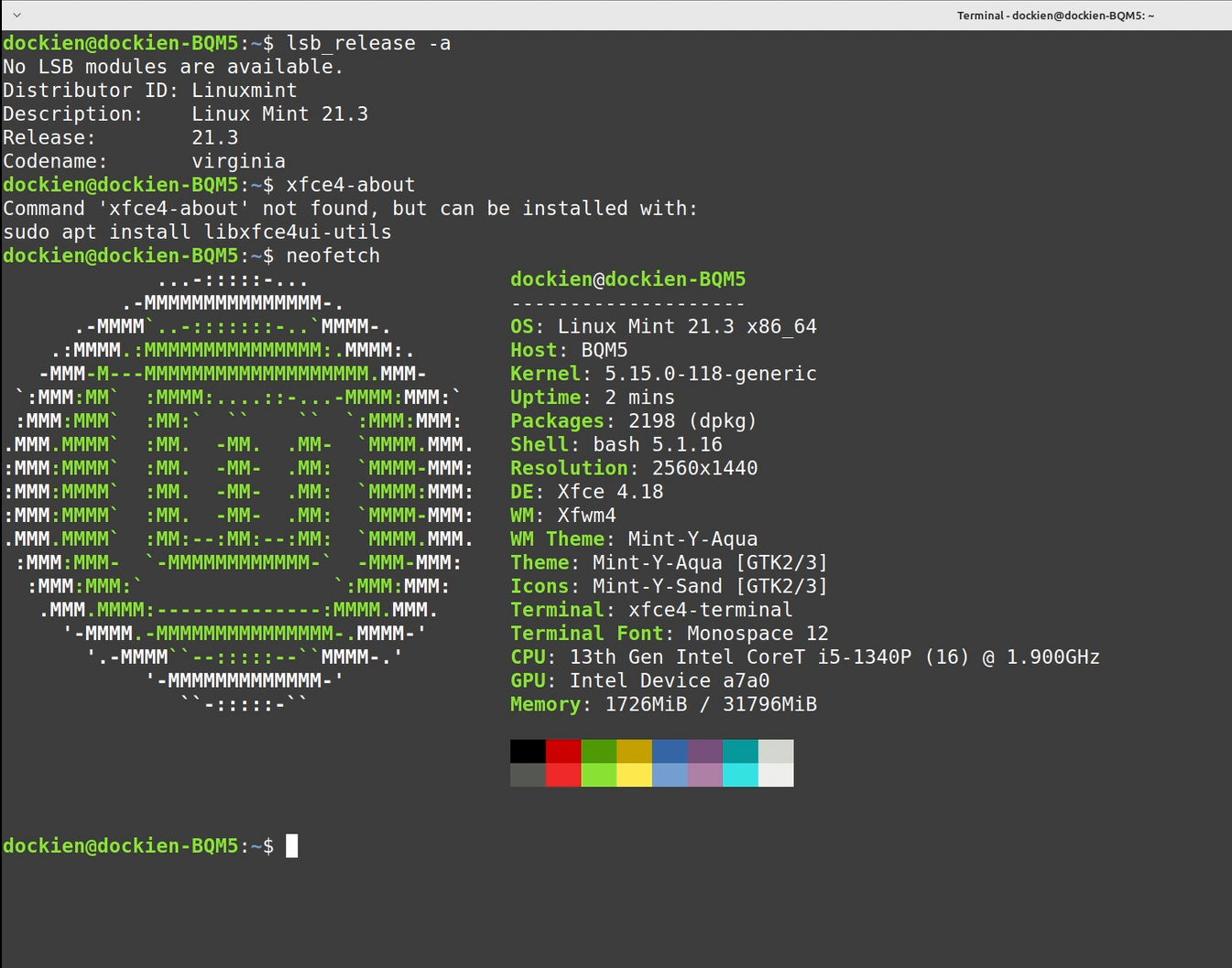Open the window menu chevron in title bar
Screen dimensions: 1232x968
tap(16, 15)
